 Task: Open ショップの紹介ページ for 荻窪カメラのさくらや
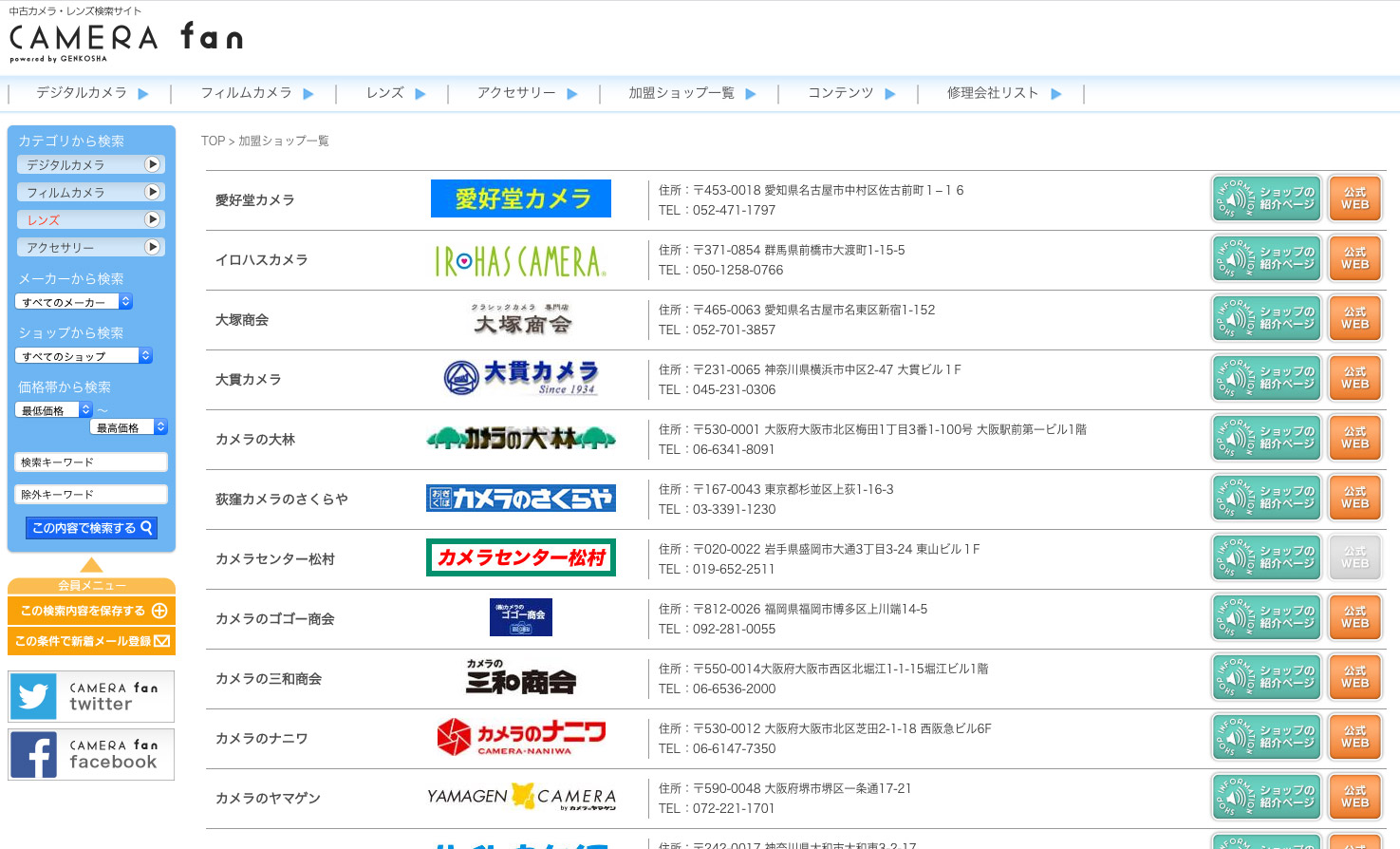pyautogui.click(x=1267, y=498)
